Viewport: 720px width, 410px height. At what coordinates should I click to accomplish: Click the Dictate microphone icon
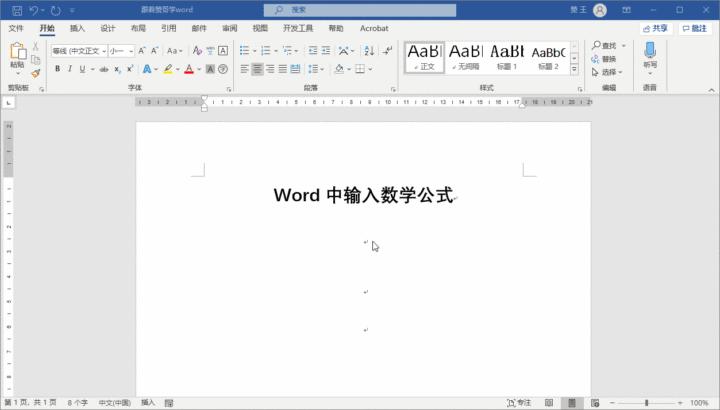(650, 50)
